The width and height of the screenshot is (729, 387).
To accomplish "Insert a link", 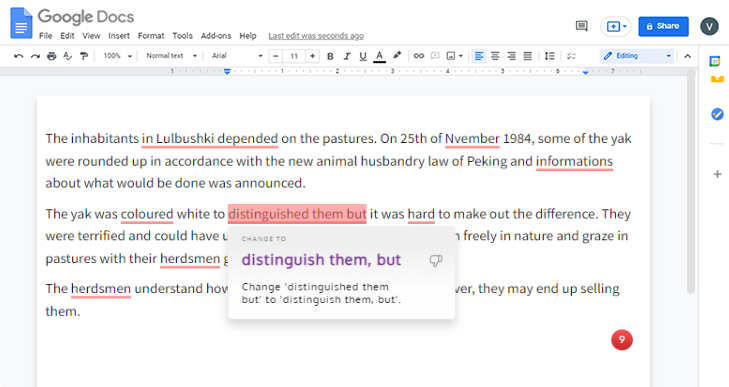I will (419, 56).
